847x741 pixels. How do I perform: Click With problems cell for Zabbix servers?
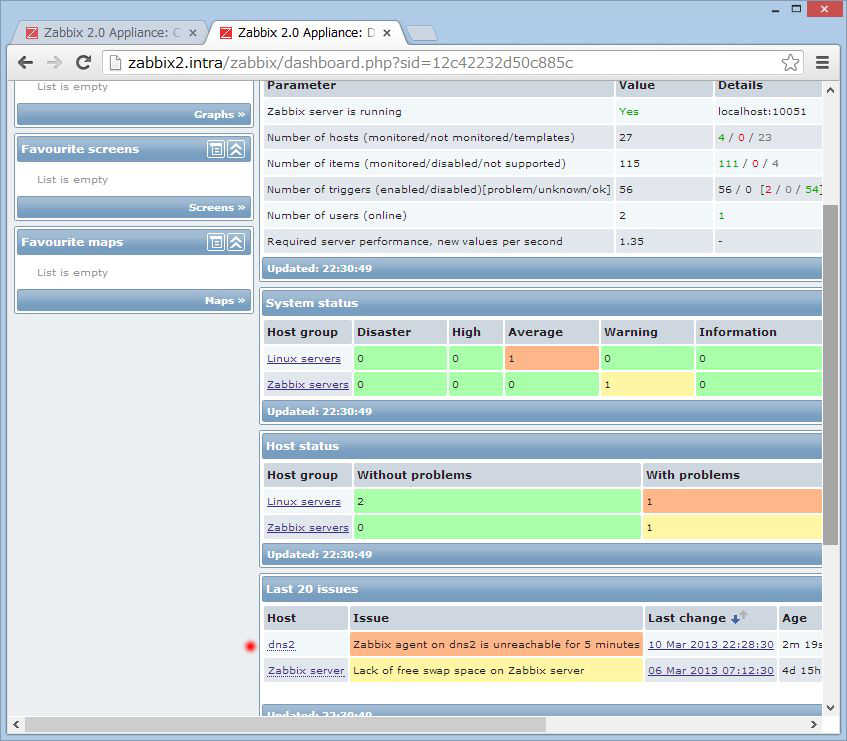tap(732, 528)
